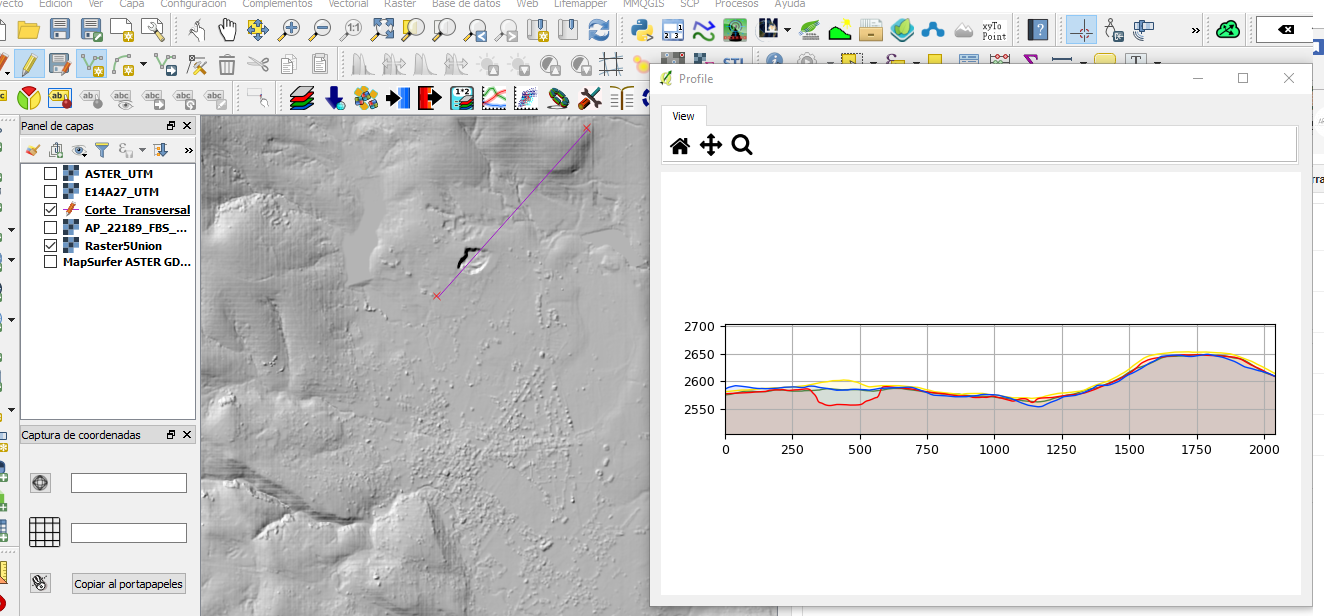Click the xyToPoint plugin icon
Screen dimensions: 1324x616
click(x=993, y=30)
